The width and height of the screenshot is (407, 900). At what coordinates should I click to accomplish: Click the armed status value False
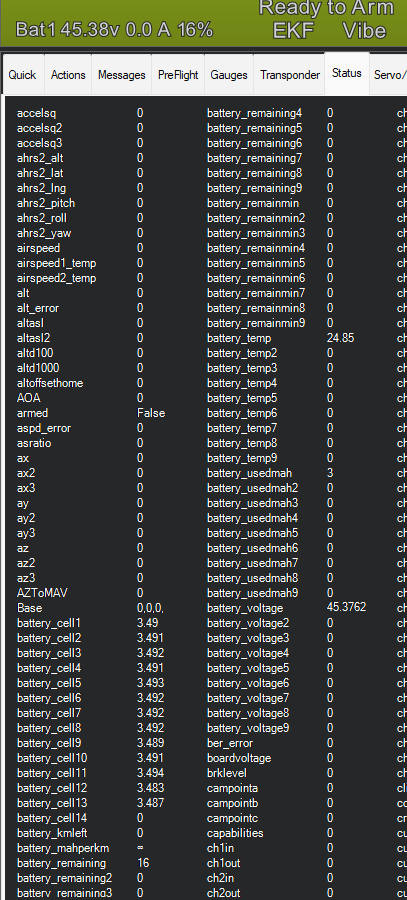click(x=151, y=413)
